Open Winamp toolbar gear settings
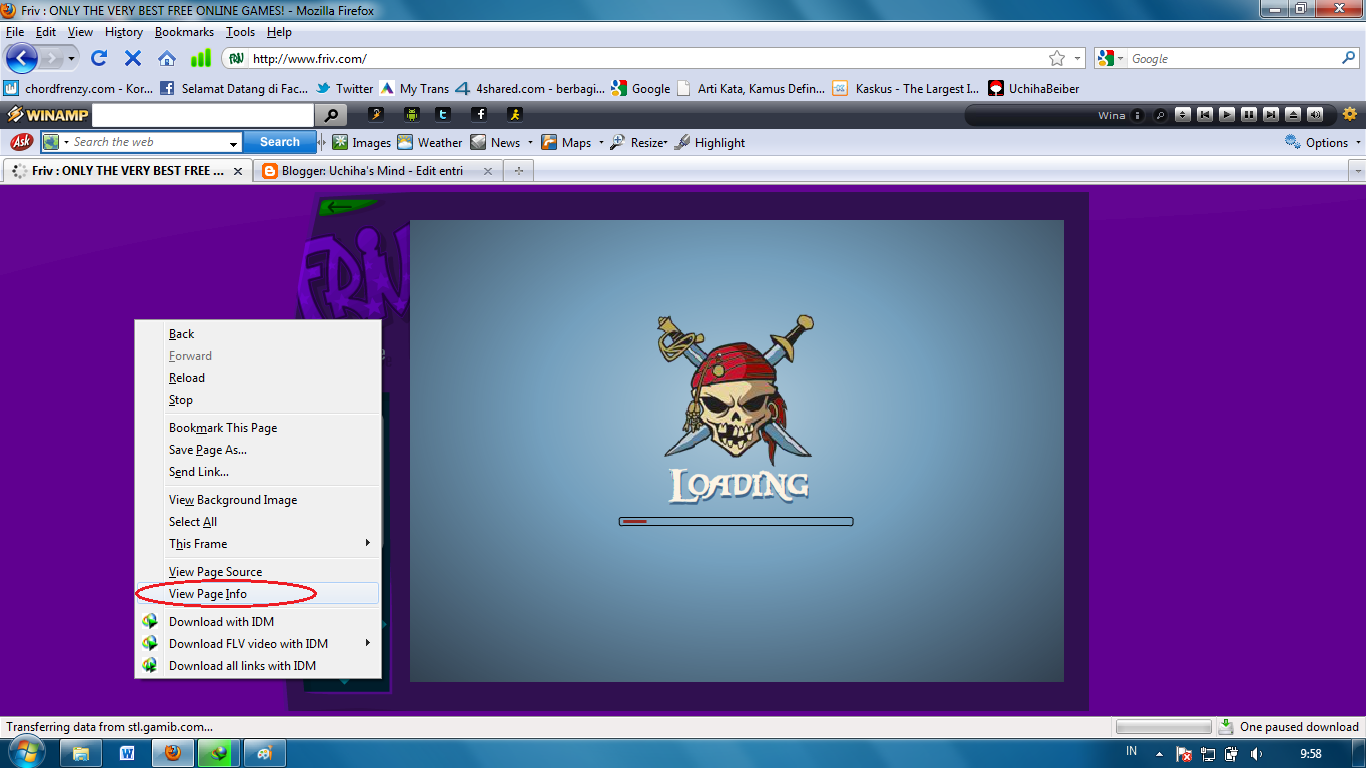 pos(1350,114)
